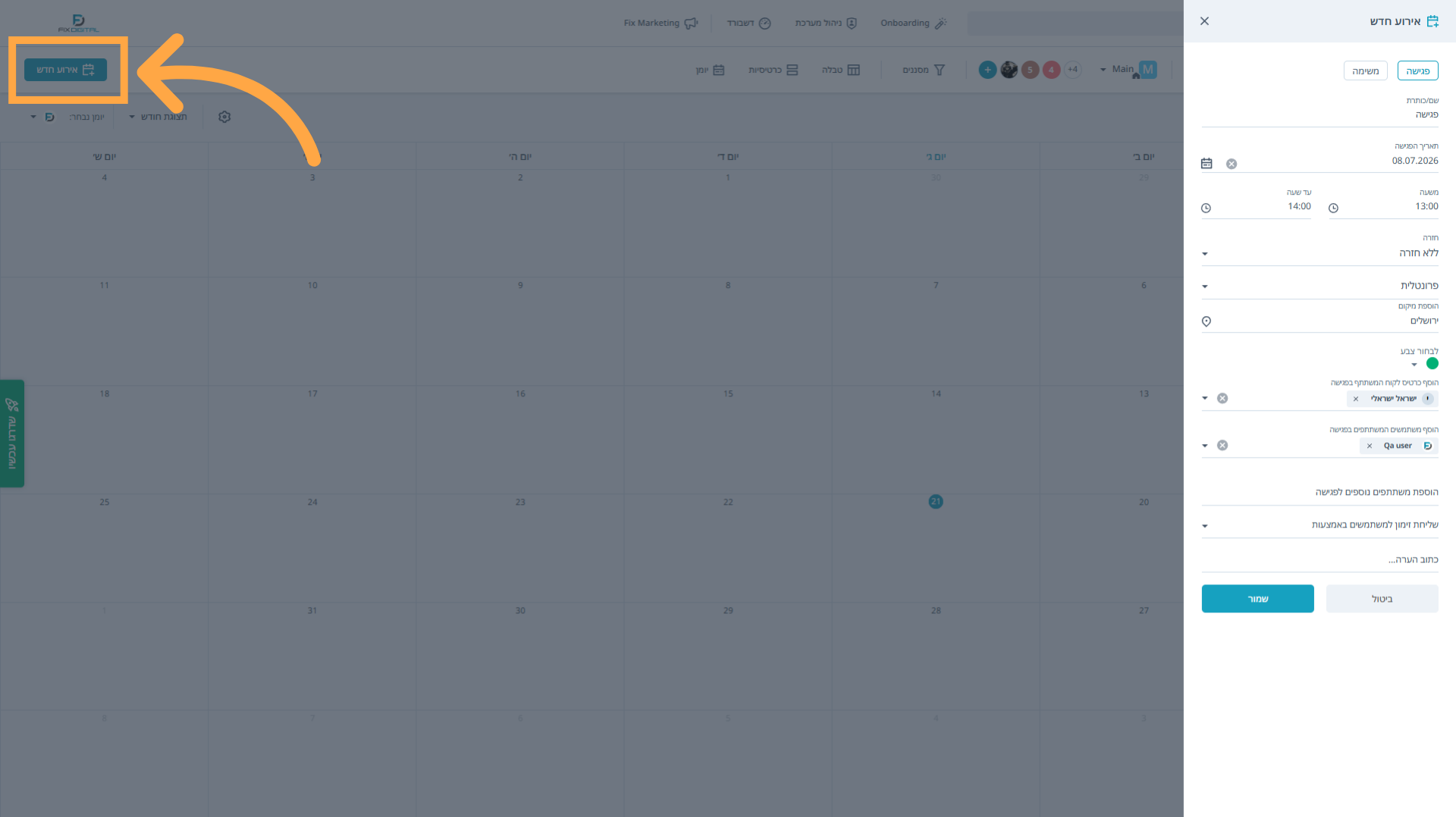Switch to the טבלה table view

pos(840,70)
